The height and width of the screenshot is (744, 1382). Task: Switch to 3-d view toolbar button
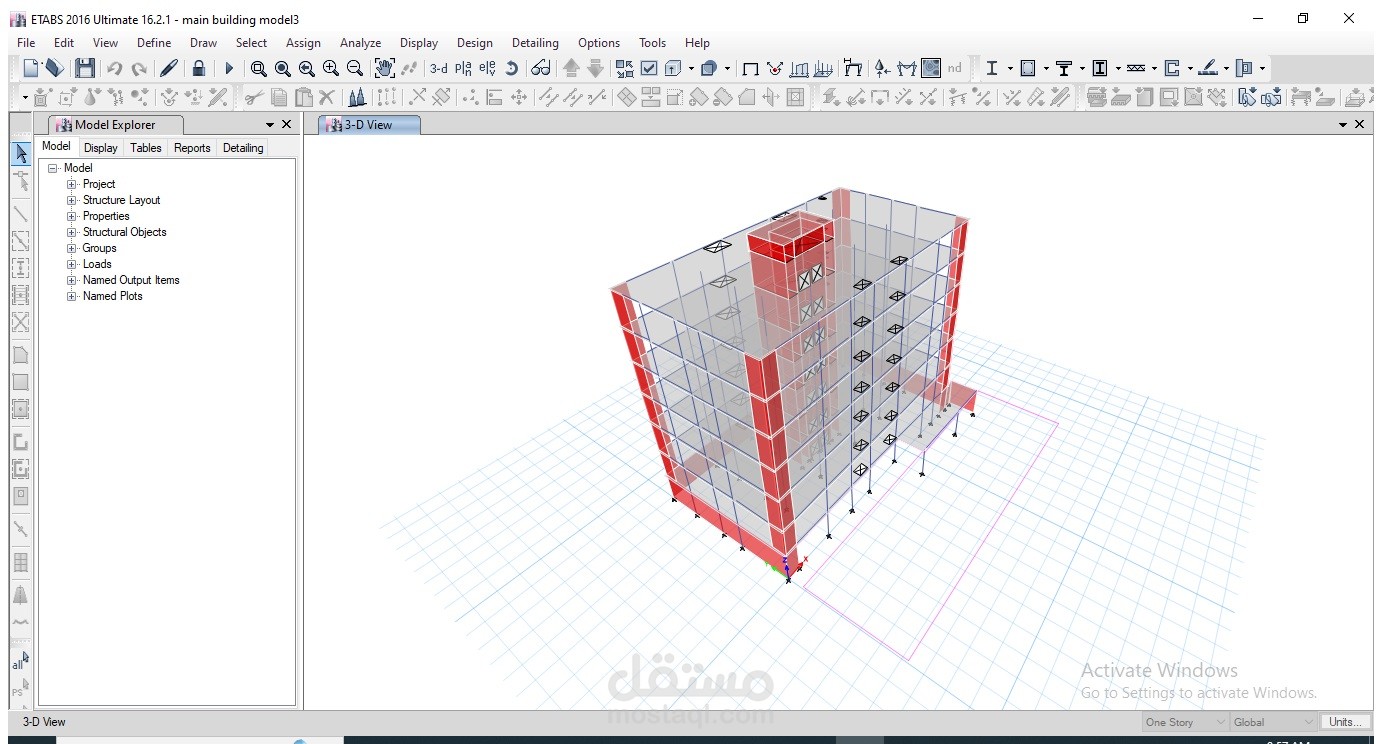point(438,68)
